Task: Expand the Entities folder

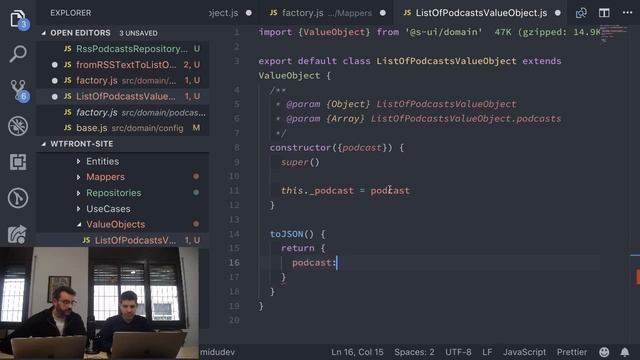Action: click(102, 161)
